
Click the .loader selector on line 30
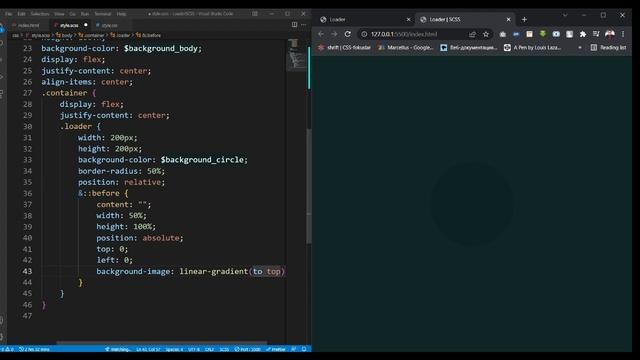pyautogui.click(x=76, y=127)
